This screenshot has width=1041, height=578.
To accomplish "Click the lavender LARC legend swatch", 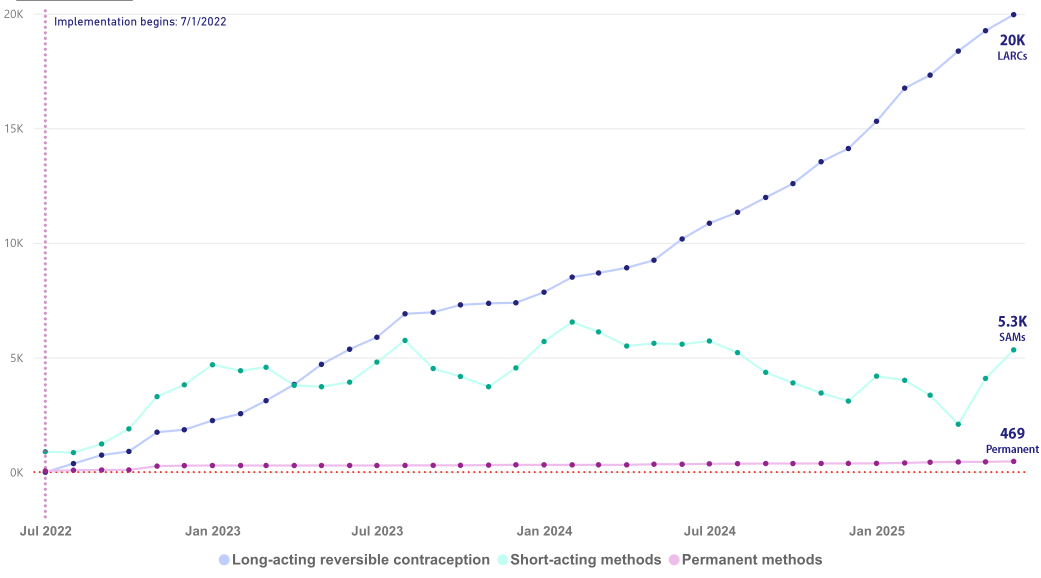I will pyautogui.click(x=224, y=560).
